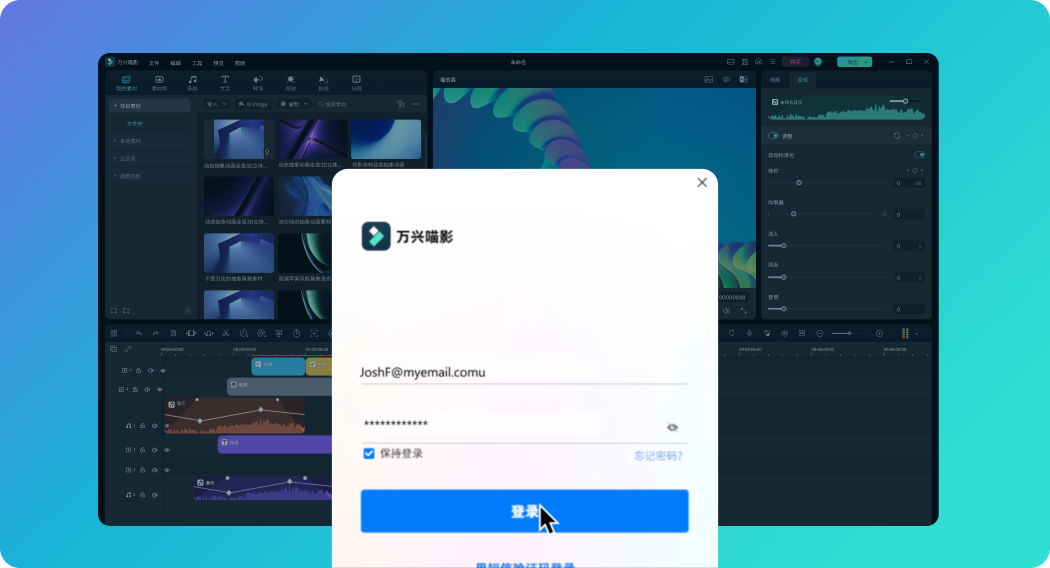This screenshot has width=1050, height=568.
Task: Click the undo arrow in timeline toolbar
Action: coord(139,333)
